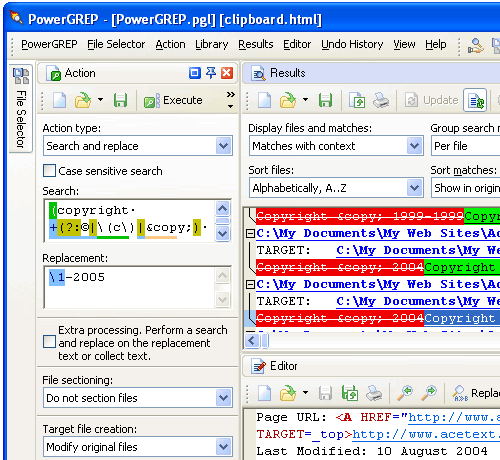Click inside the Replacement text field
The image size is (500, 460).
[130, 287]
